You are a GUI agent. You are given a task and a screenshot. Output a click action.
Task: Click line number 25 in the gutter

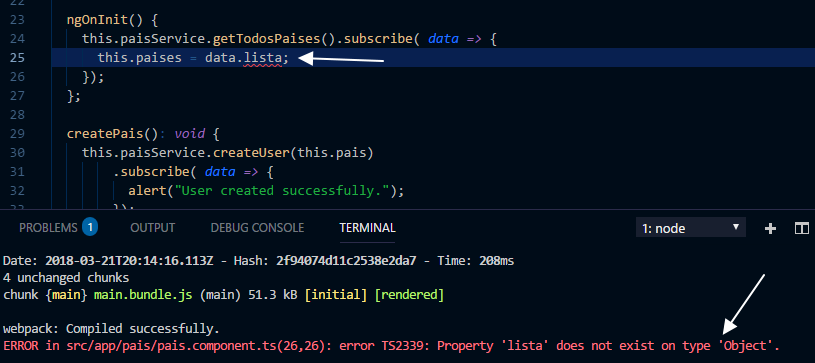[17, 58]
